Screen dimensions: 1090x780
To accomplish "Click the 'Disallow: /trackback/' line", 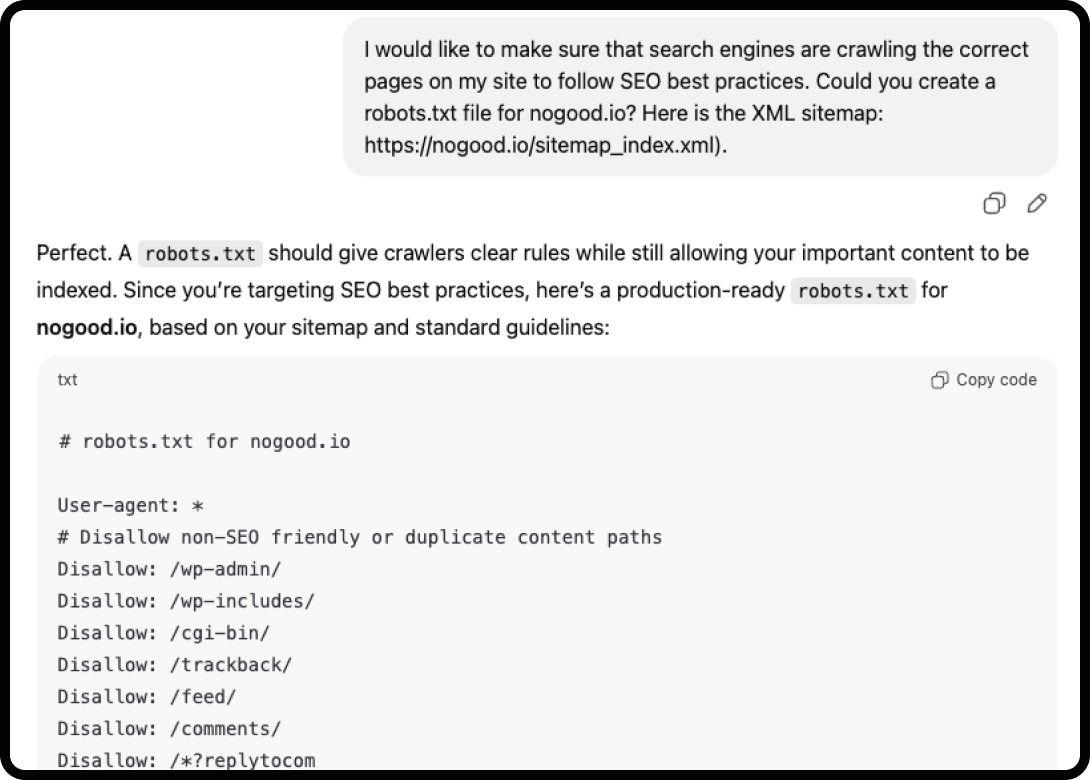I will [x=175, y=665].
